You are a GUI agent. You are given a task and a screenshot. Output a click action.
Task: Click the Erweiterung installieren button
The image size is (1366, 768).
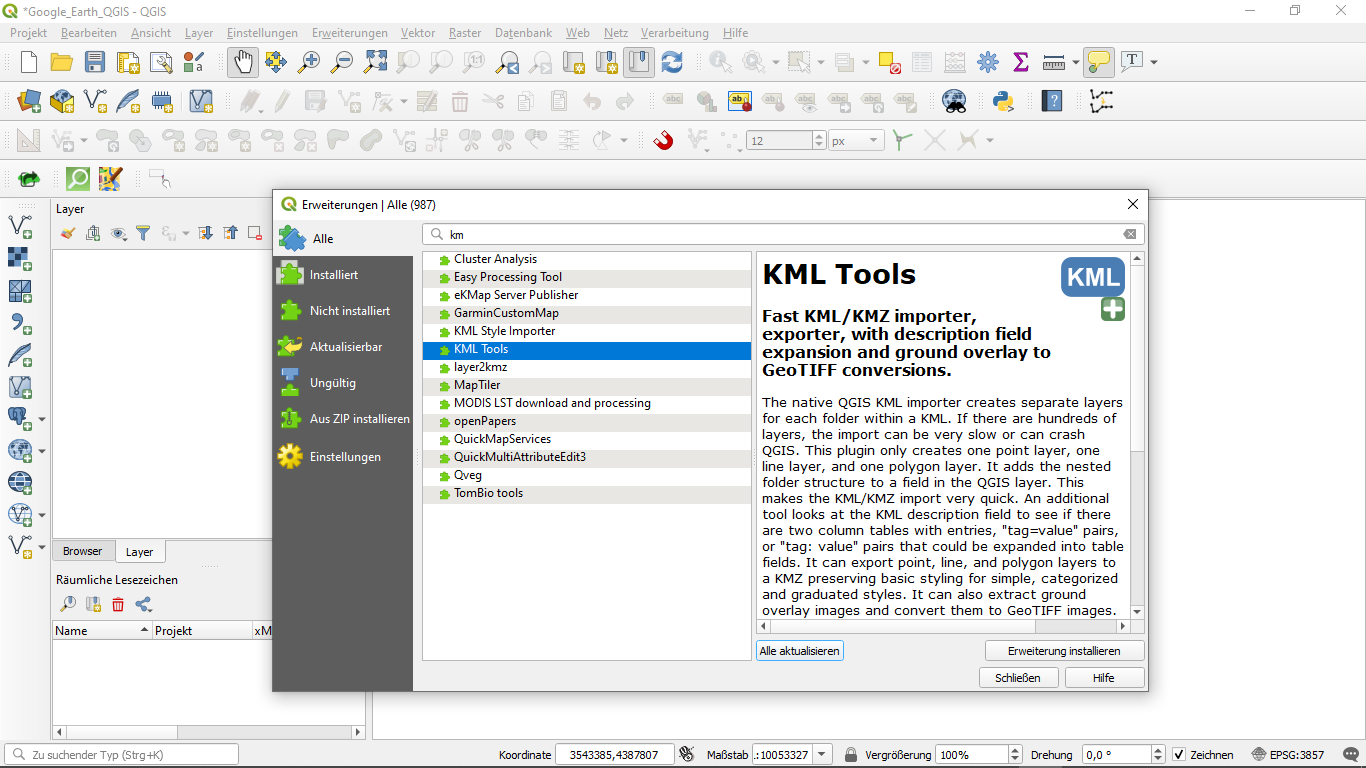click(1064, 651)
